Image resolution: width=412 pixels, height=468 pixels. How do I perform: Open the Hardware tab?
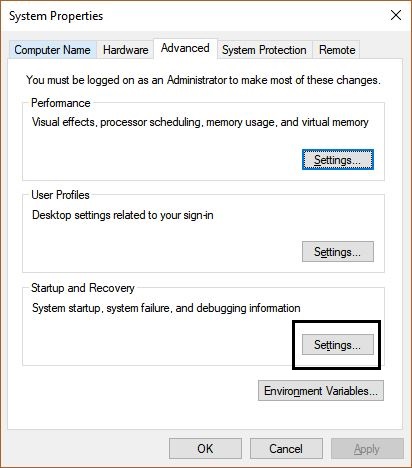(125, 50)
